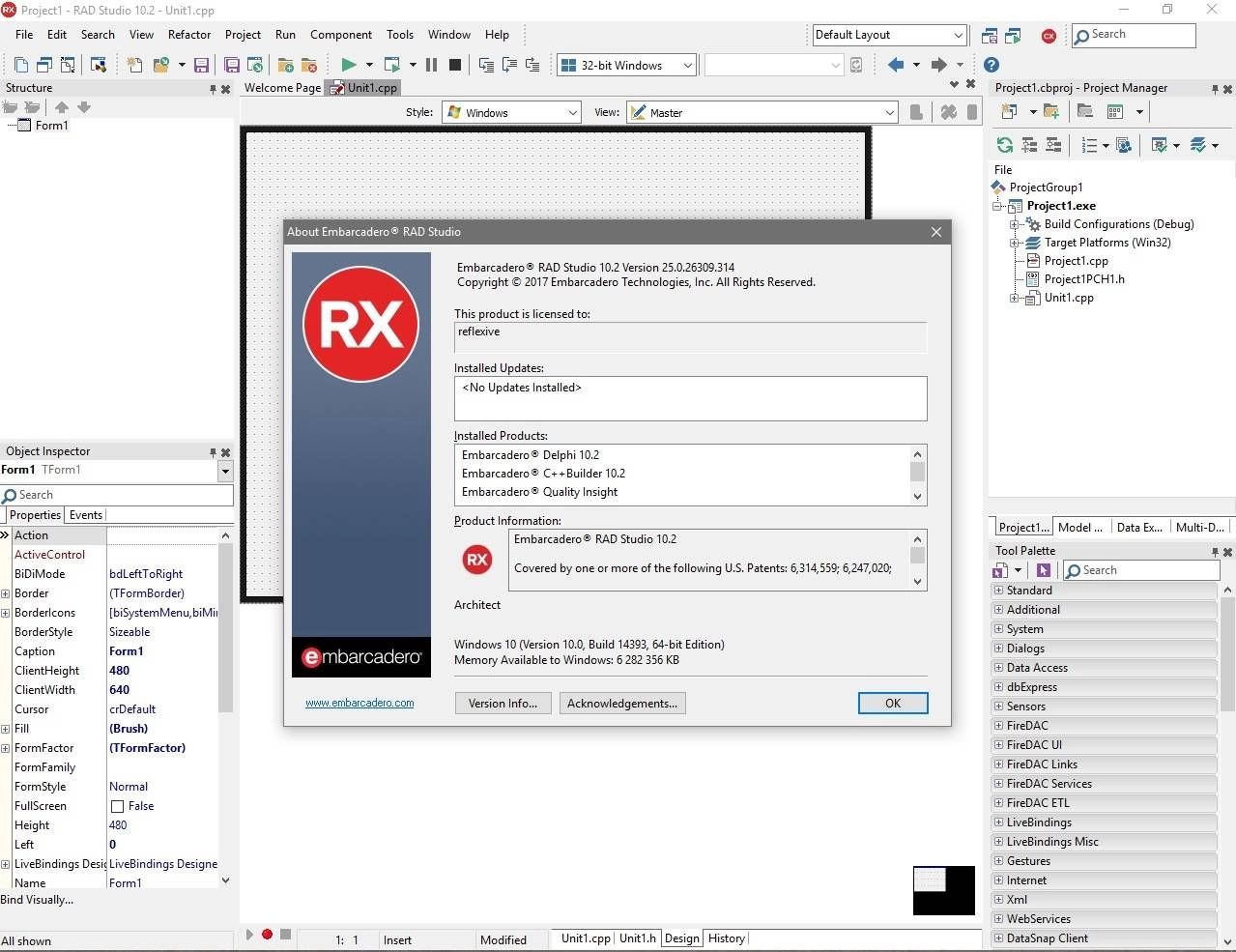Click the Object Inspector Search field
This screenshot has height=952, width=1236.
click(117, 495)
